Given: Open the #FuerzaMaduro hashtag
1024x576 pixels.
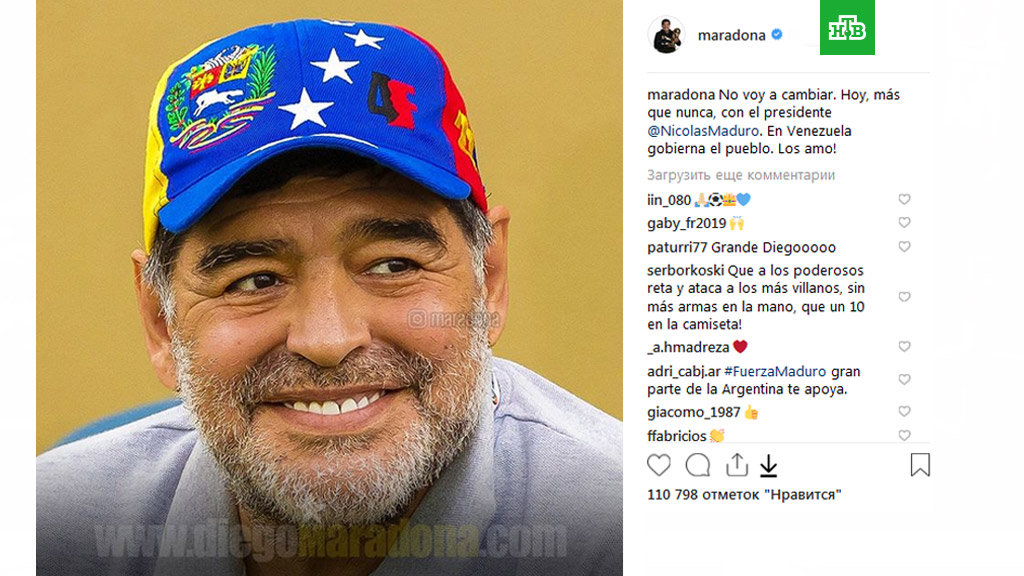Looking at the screenshot, I should tap(775, 372).
